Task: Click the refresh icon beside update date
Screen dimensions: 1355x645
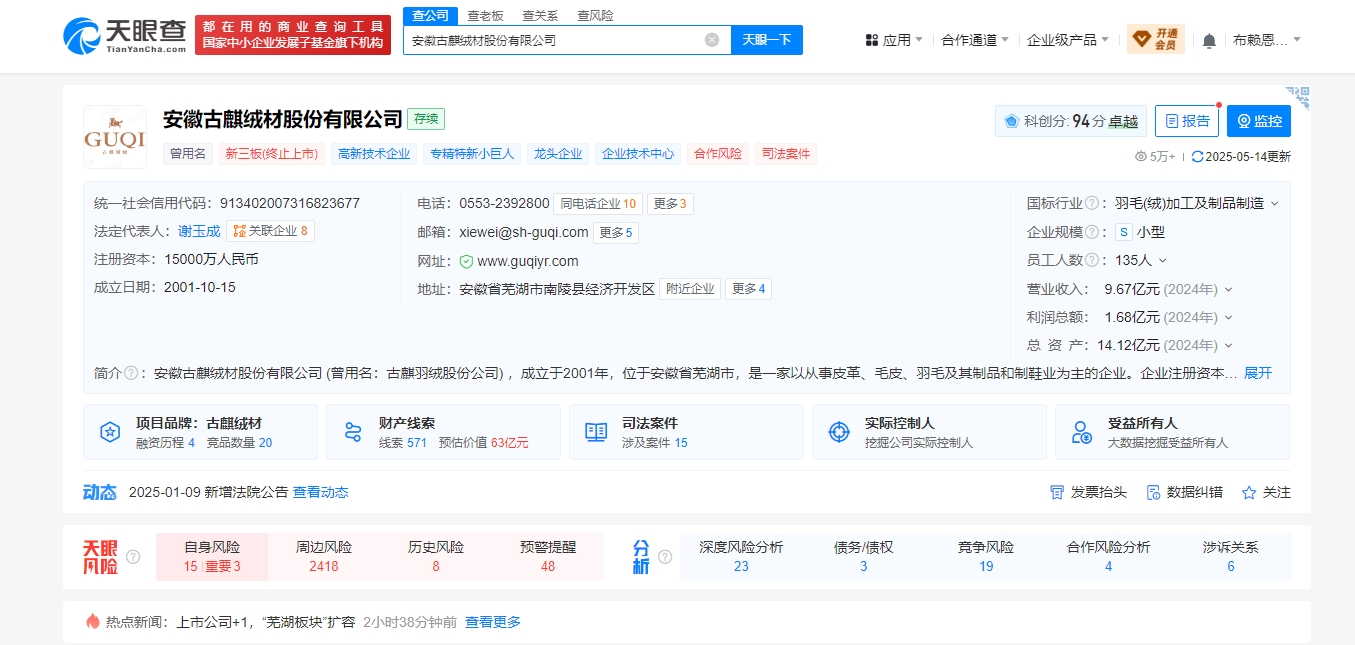Action: coord(1197,156)
